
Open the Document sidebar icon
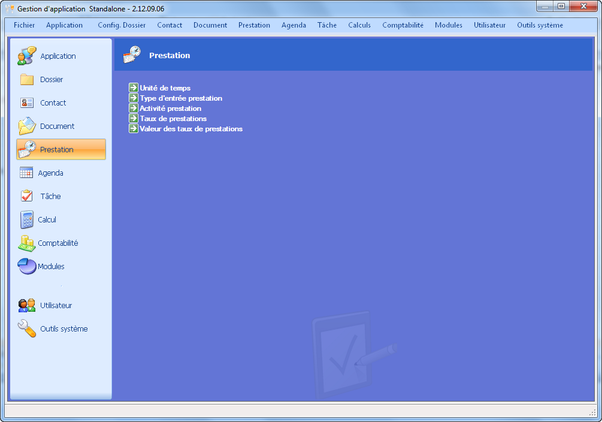pos(27,126)
